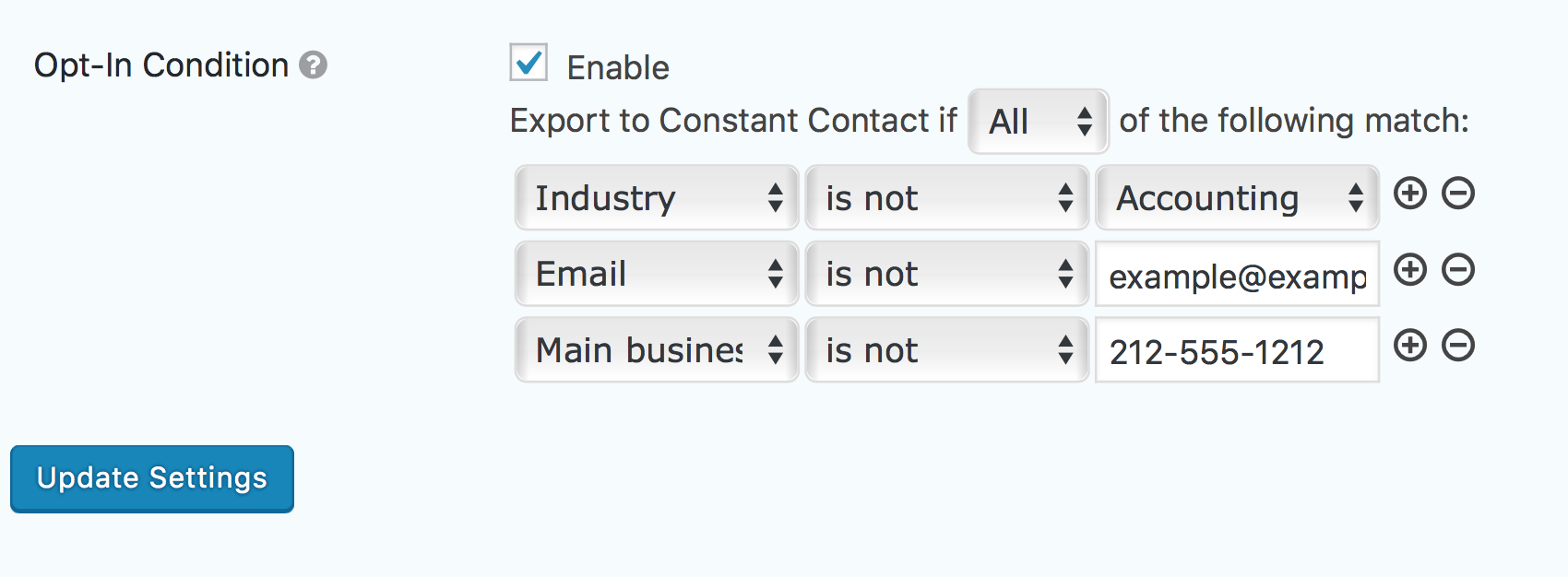Change the Industry row's "is not" operator
The width and height of the screenshot is (1568, 577).
tap(947, 198)
